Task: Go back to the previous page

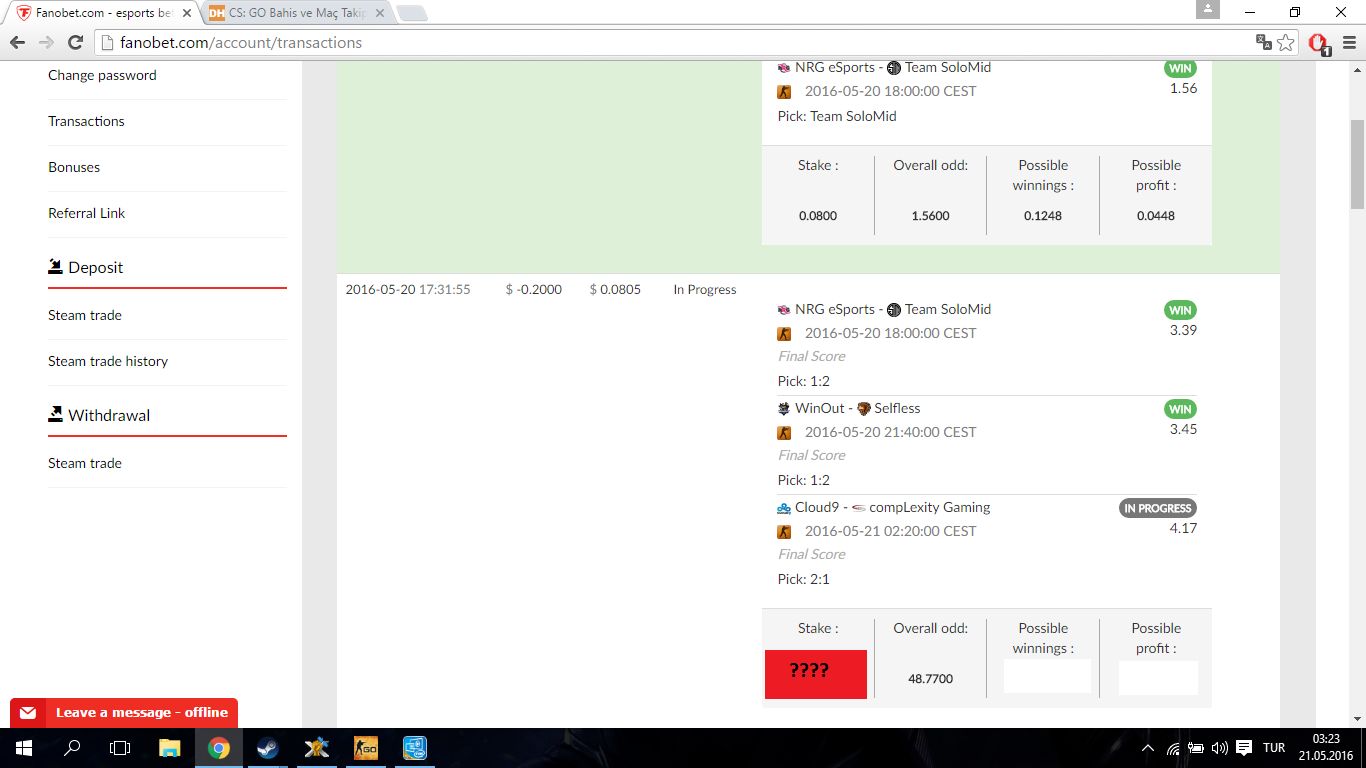Action: [17, 43]
